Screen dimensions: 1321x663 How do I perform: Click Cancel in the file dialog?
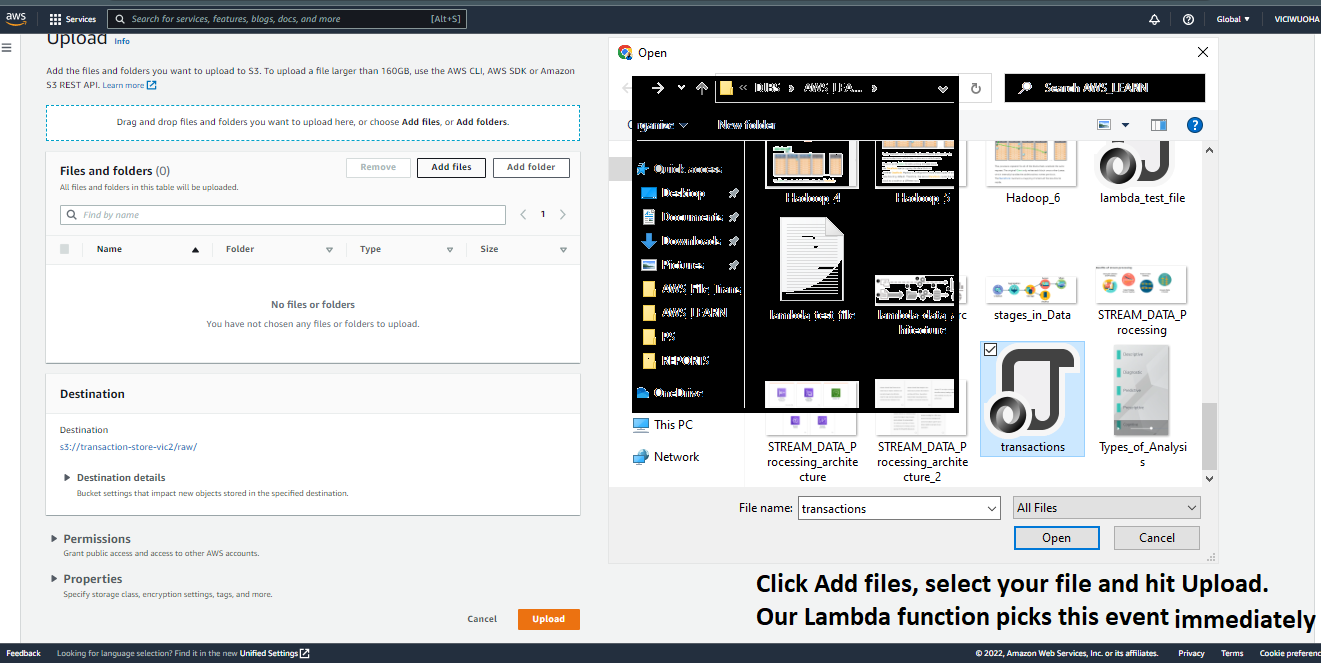(x=1157, y=538)
